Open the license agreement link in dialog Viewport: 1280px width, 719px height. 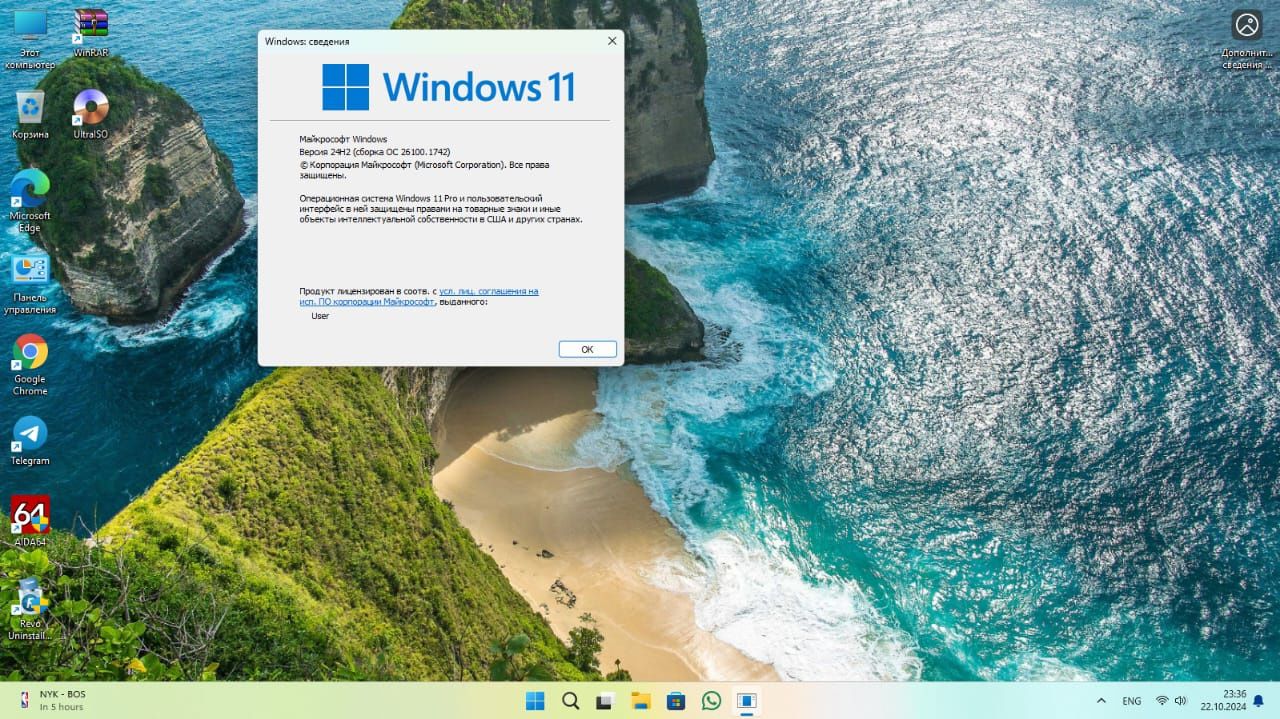tap(418, 296)
